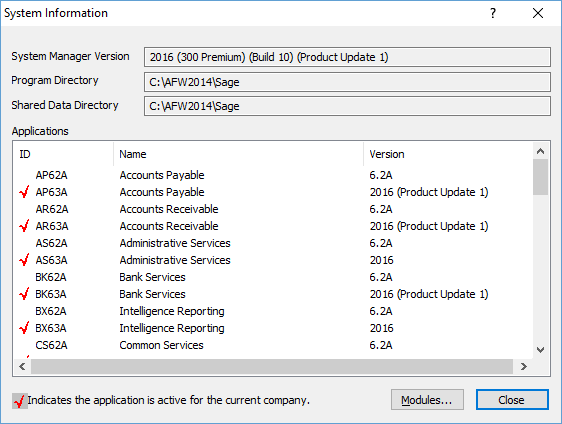
Task: Click the System Manager Version field
Action: (347, 57)
